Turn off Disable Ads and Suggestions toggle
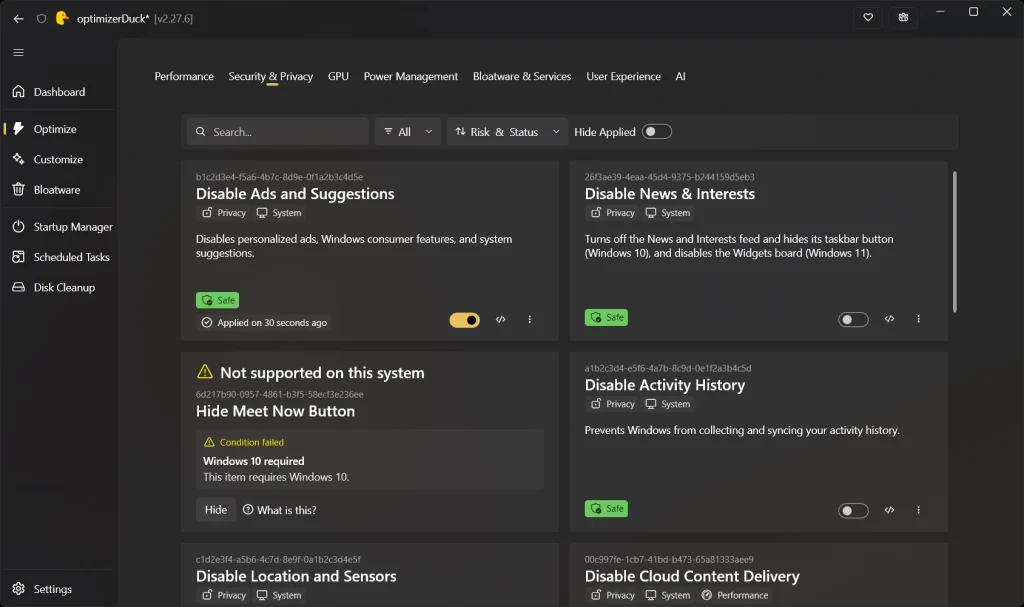The height and width of the screenshot is (607, 1024). point(464,320)
